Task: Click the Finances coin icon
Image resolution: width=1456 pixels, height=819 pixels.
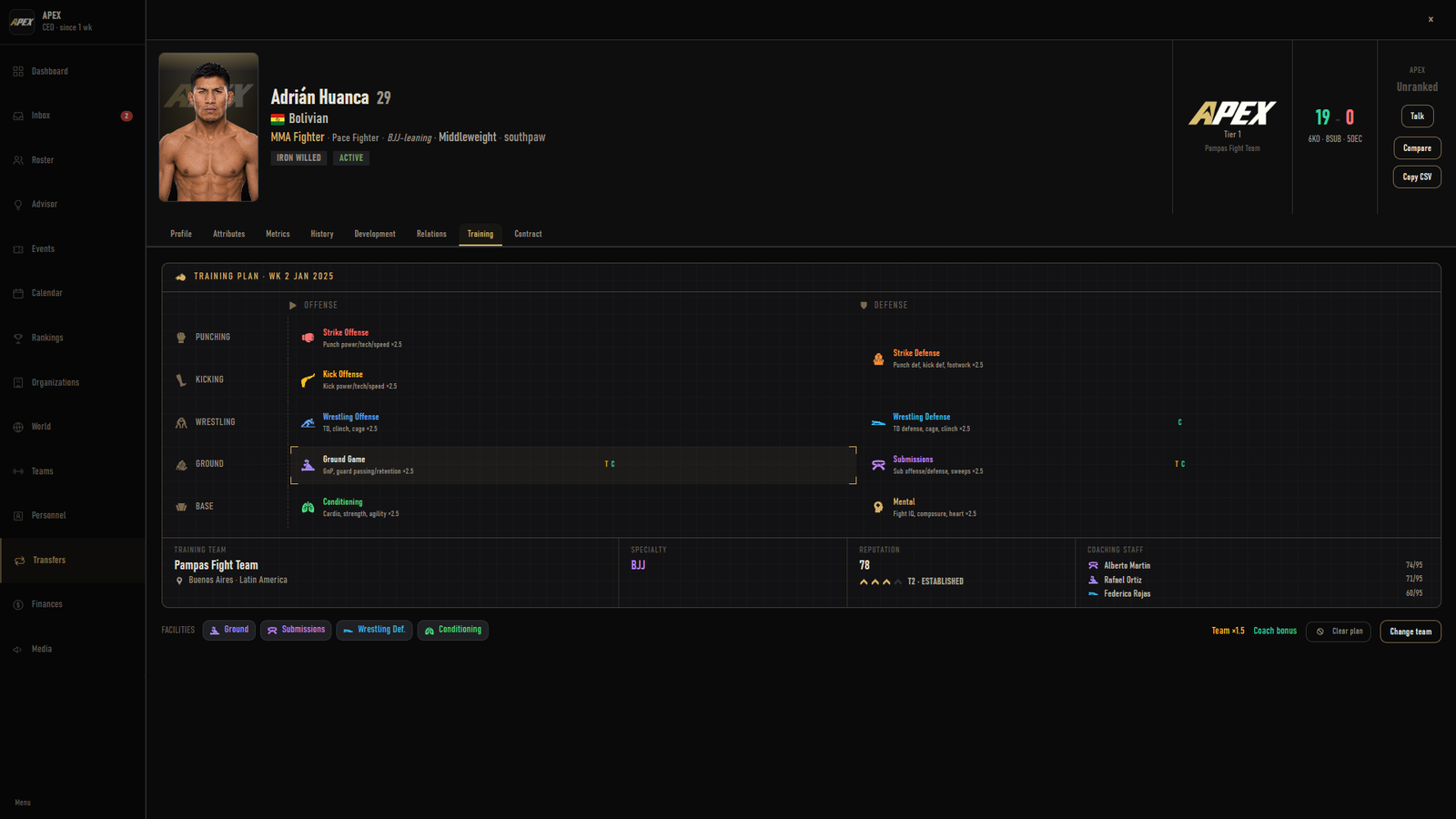Action: click(18, 604)
